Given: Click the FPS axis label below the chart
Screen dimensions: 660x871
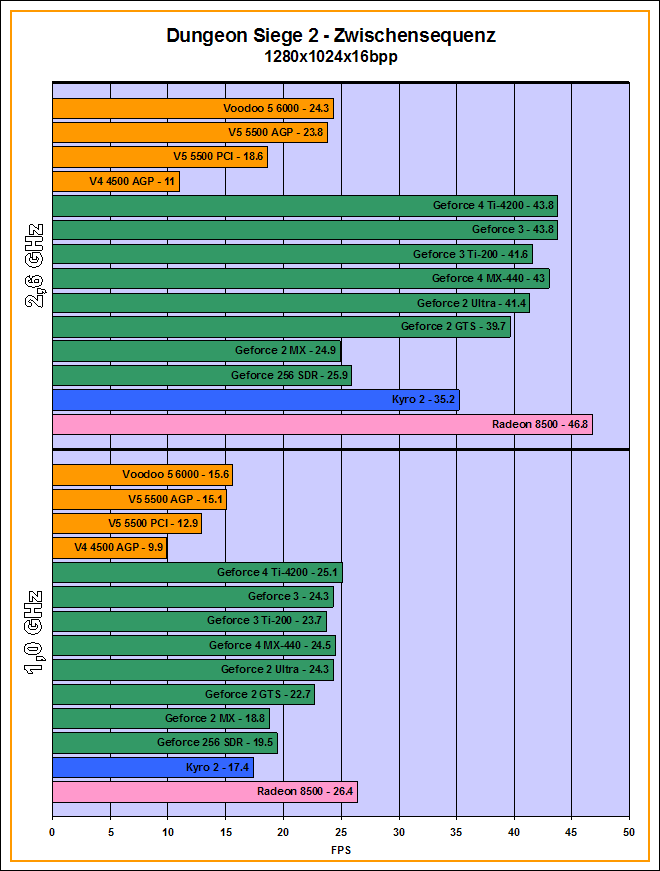Looking at the screenshot, I should (341, 850).
